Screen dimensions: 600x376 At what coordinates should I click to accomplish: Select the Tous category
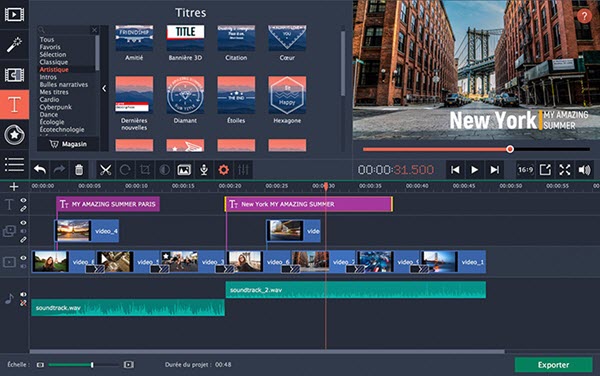coord(47,39)
